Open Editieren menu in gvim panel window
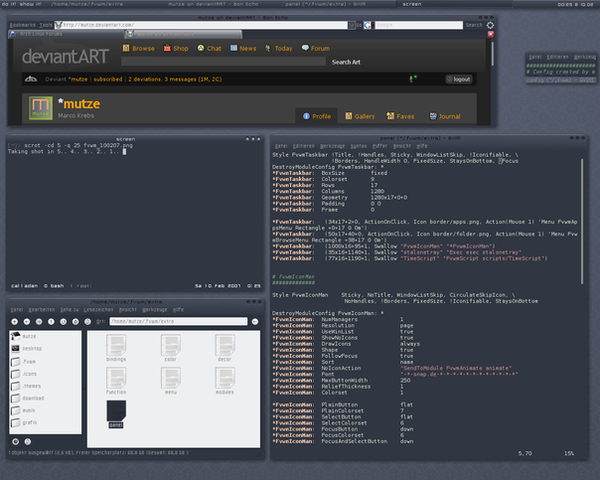 click(x=304, y=146)
